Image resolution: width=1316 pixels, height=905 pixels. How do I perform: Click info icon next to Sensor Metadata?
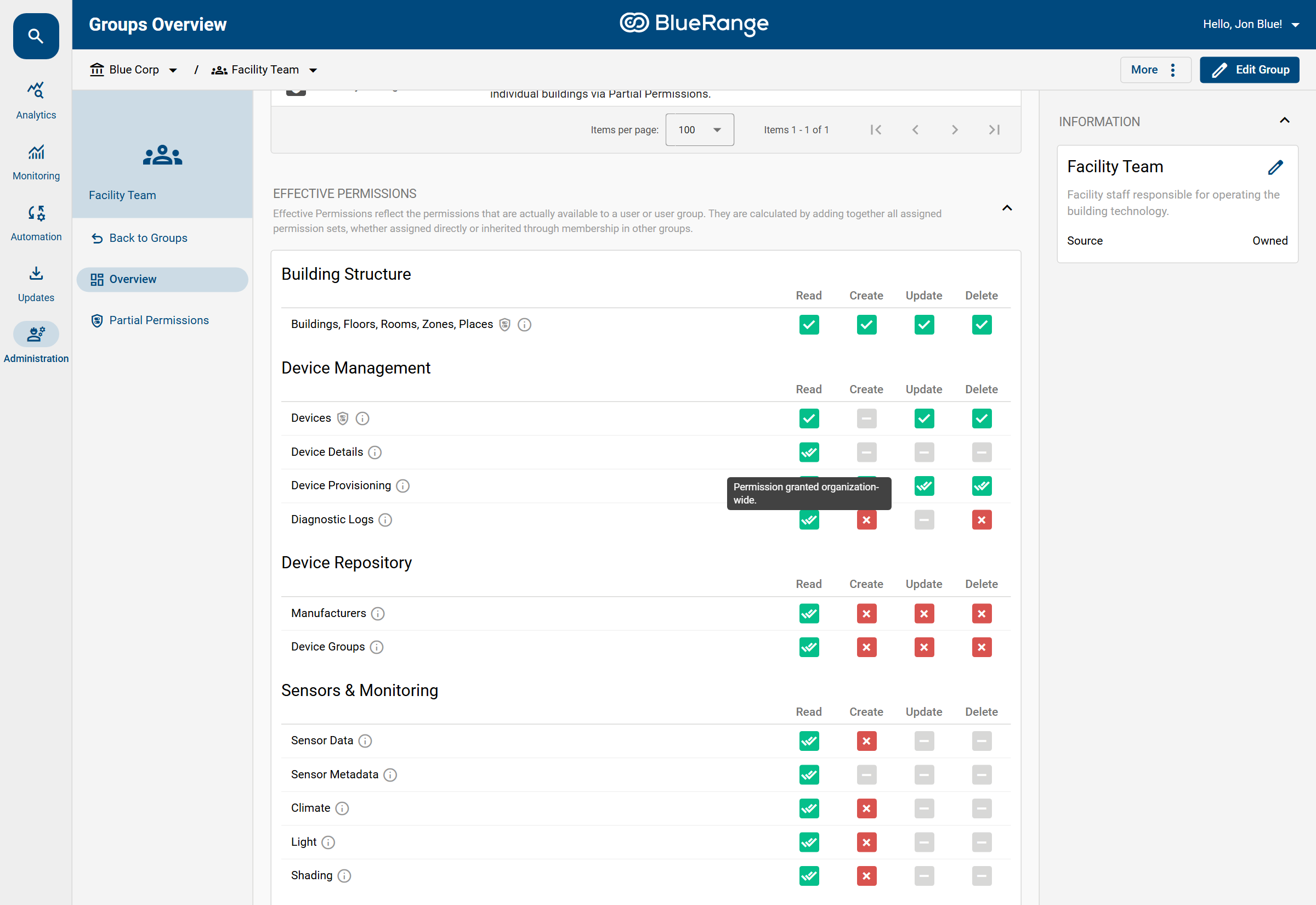(390, 775)
